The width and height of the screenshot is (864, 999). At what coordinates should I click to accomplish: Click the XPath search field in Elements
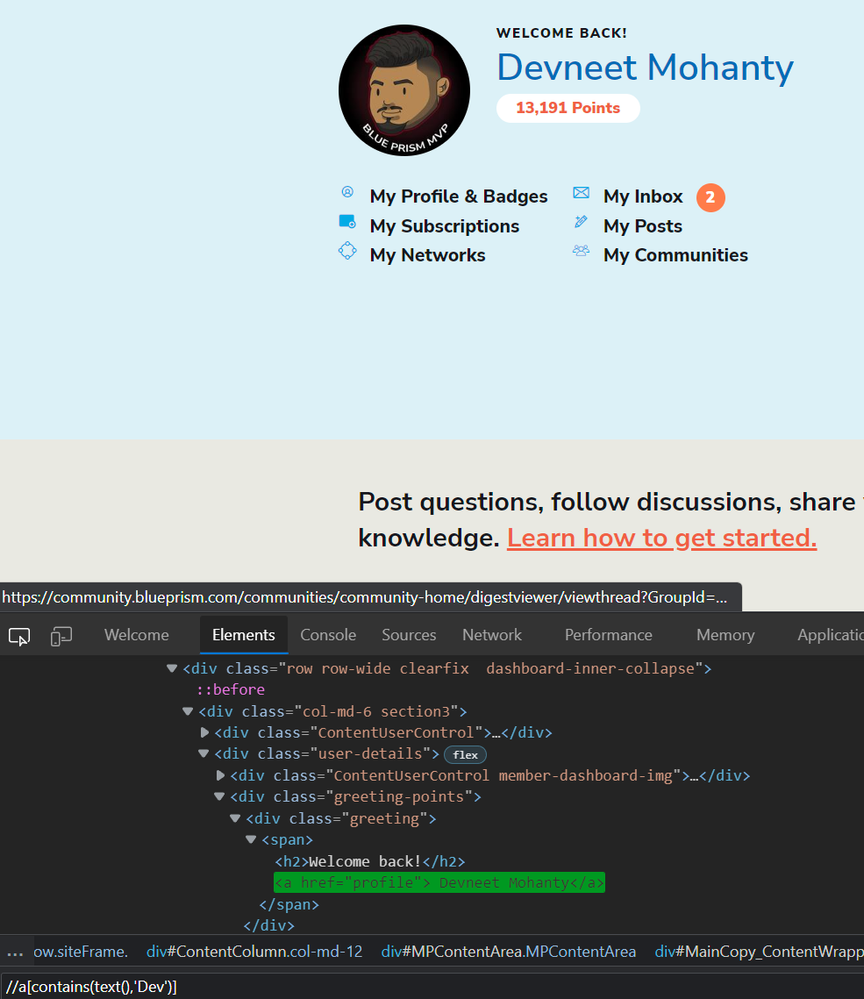(x=432, y=987)
